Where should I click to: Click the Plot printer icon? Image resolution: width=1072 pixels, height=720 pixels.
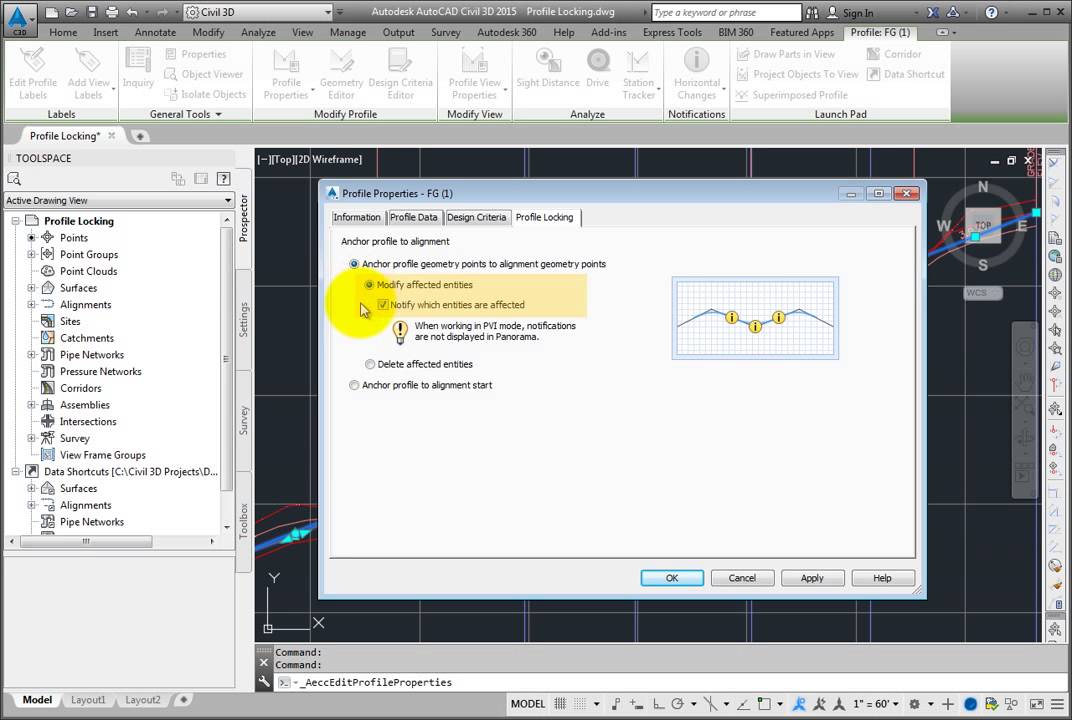point(111,12)
